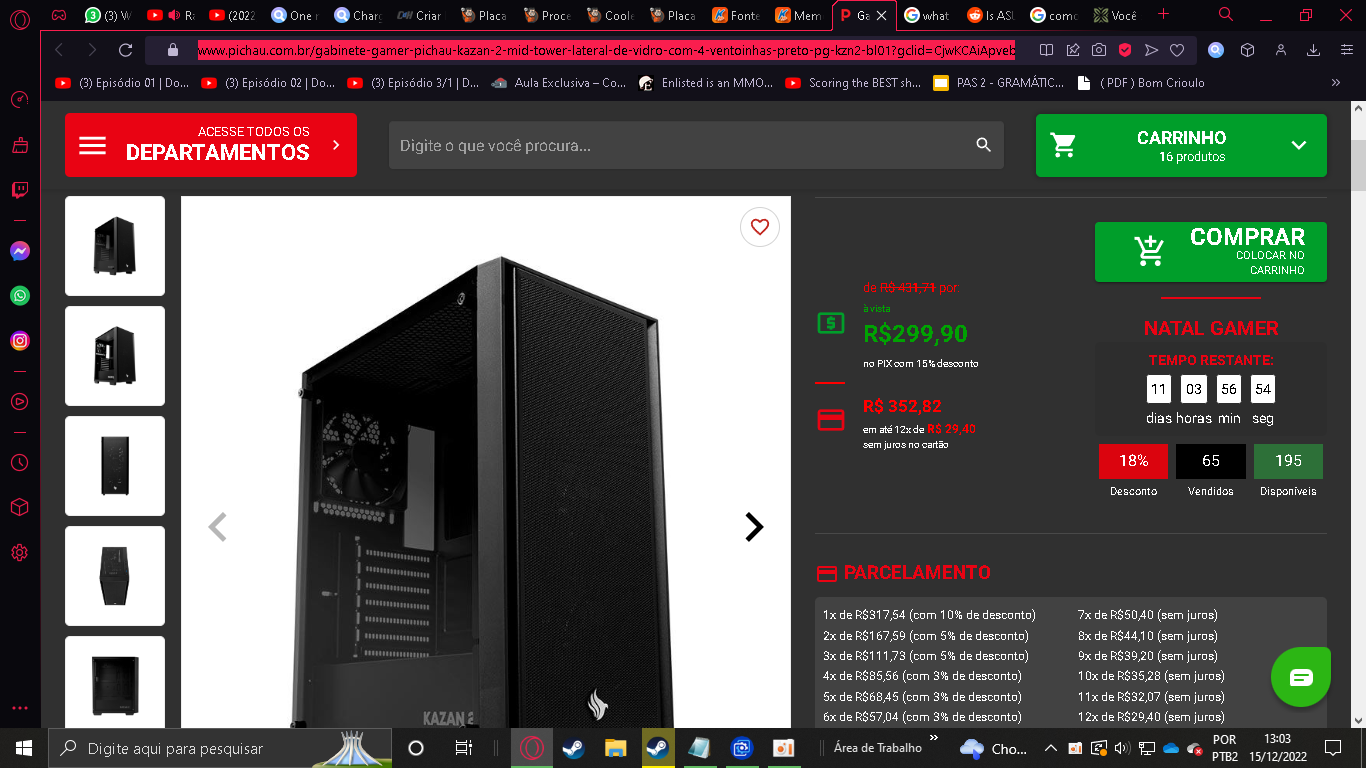Expand hidden system tray icons
Image resolution: width=1366 pixels, height=768 pixels.
coord(1051,748)
